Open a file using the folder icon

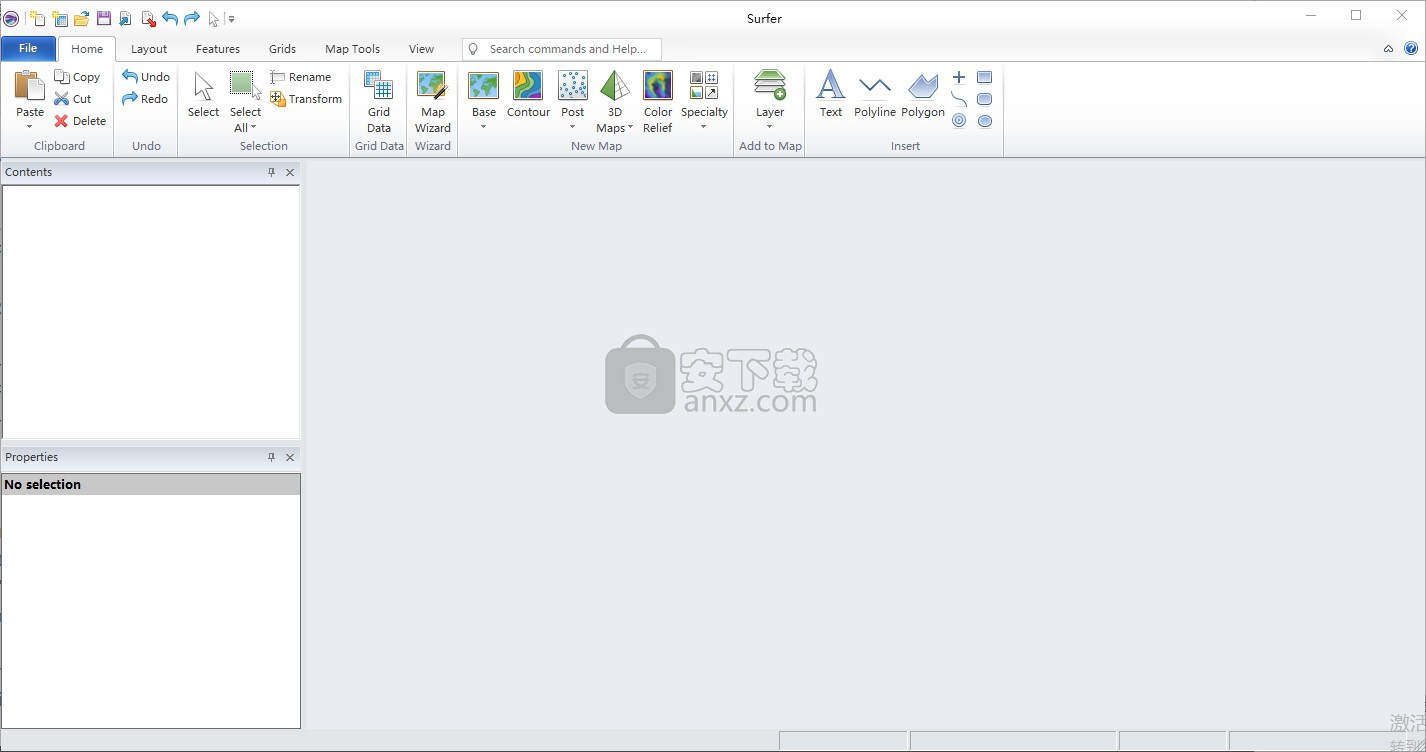coord(82,18)
